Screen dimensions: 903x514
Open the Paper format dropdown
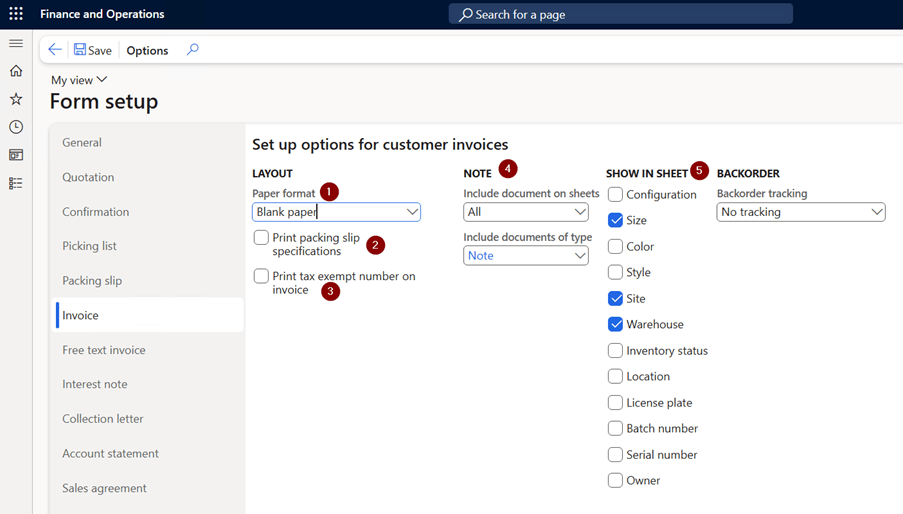coord(336,212)
